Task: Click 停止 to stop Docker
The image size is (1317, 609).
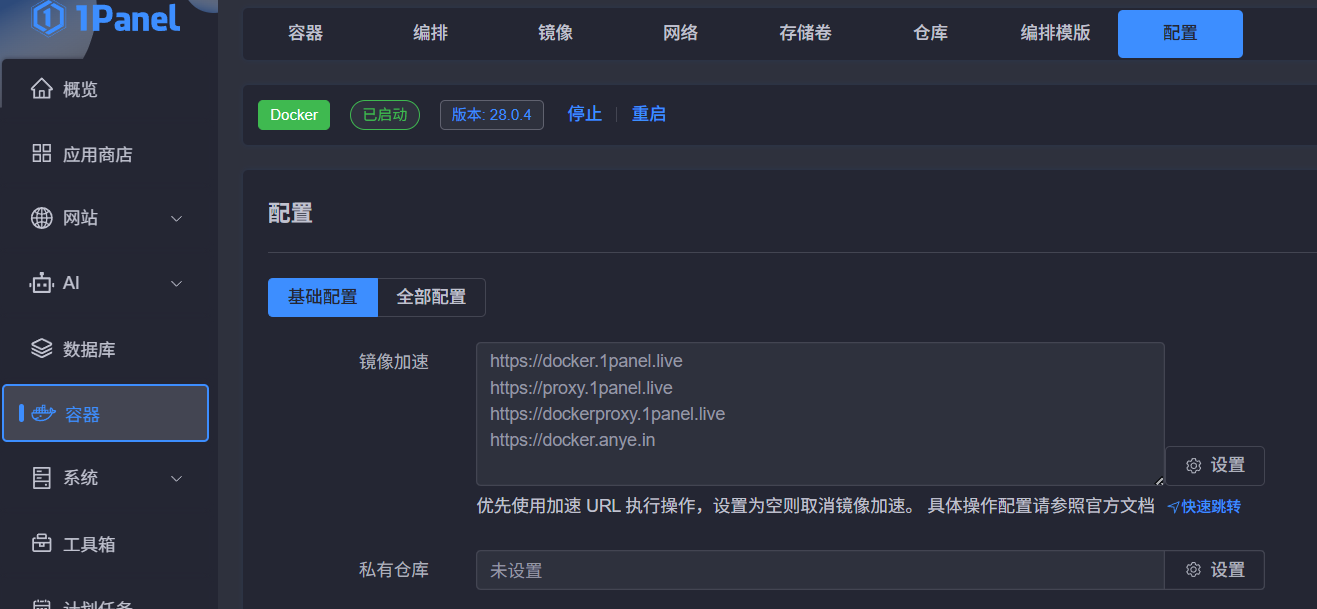Action: (585, 114)
